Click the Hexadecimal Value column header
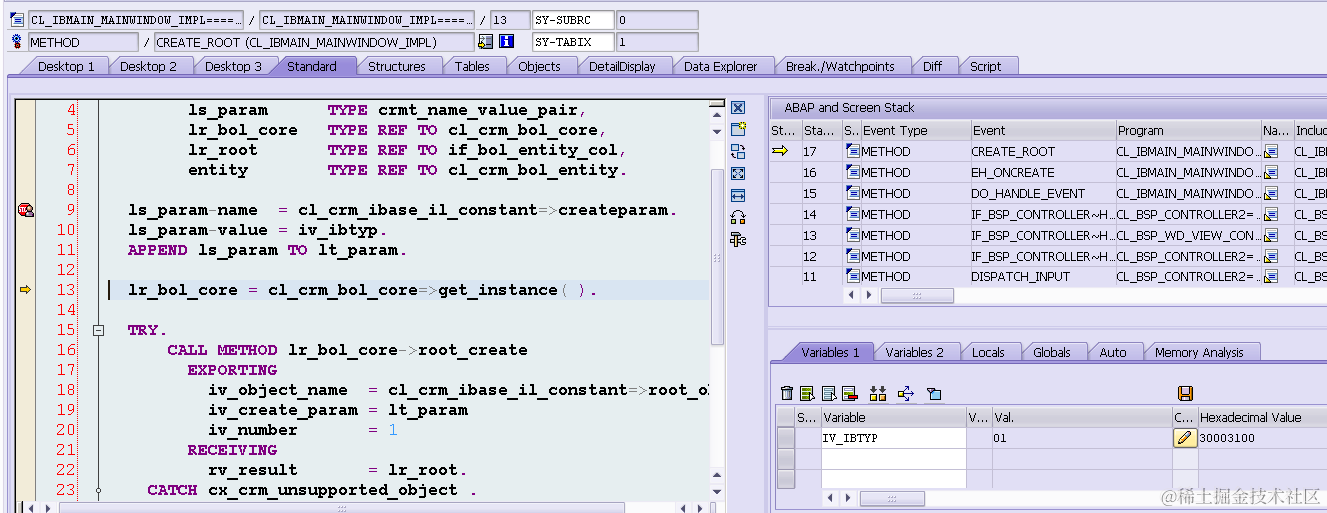 pyautogui.click(x=1261, y=417)
